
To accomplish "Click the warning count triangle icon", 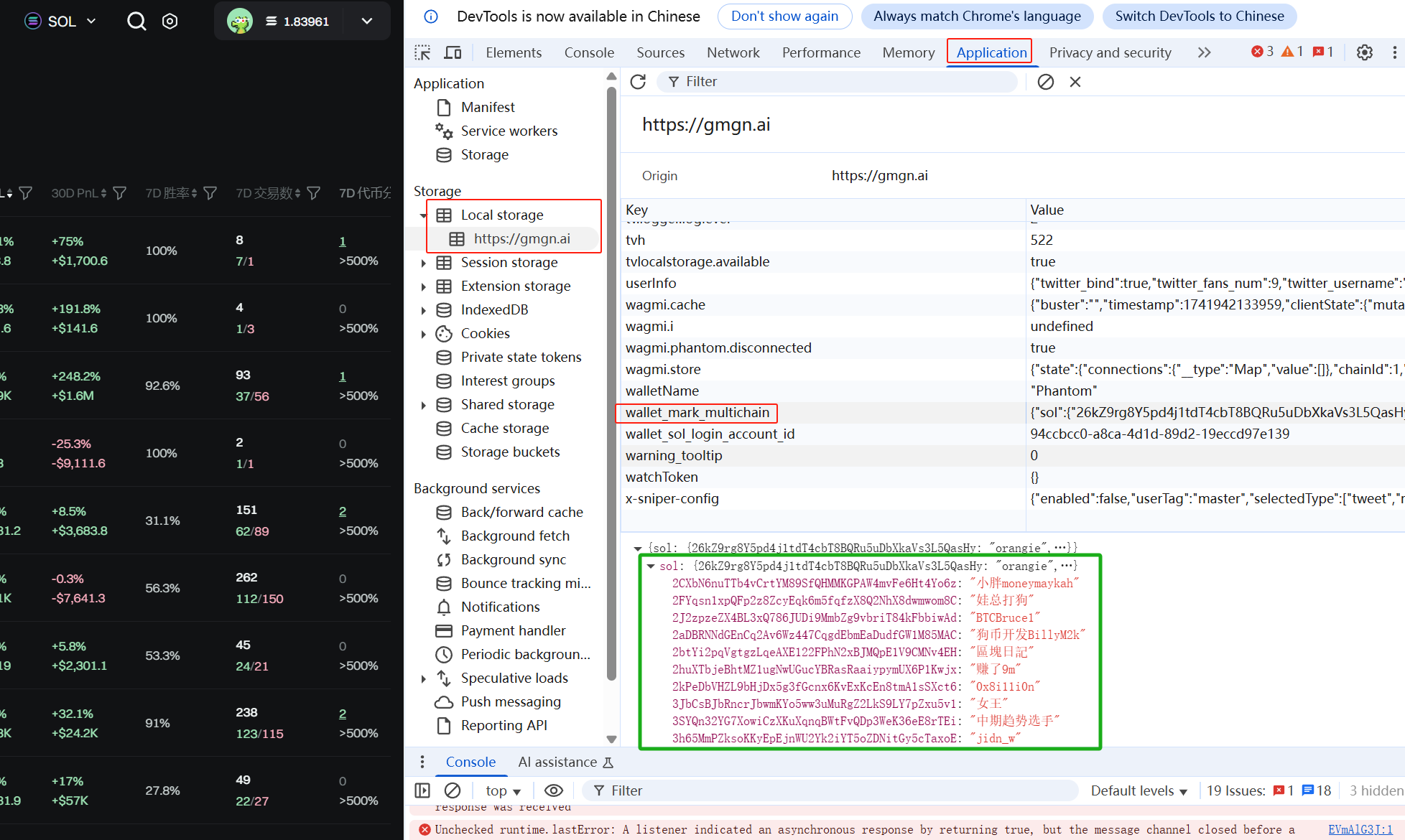I will (x=1292, y=52).
